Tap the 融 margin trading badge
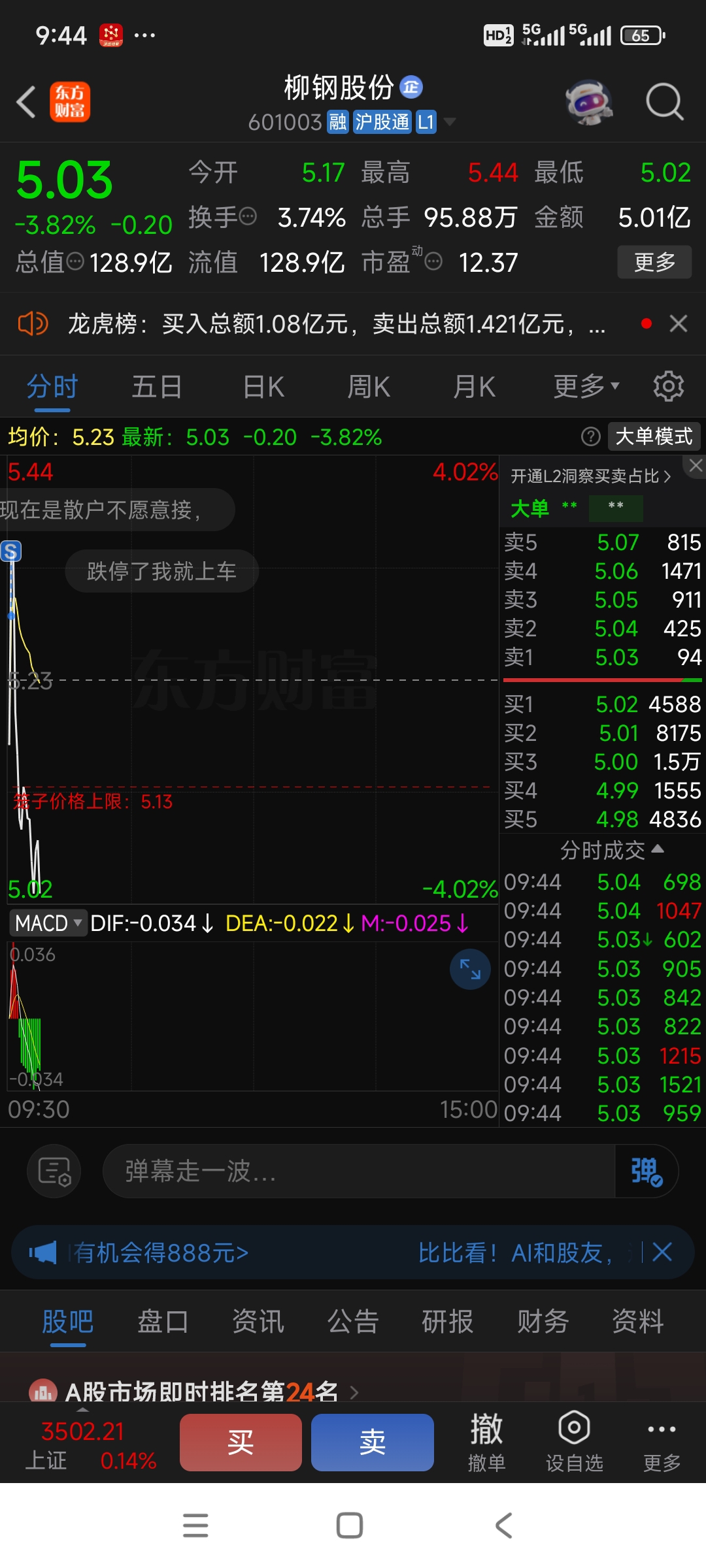This screenshot has height=1568, width=706. click(337, 122)
